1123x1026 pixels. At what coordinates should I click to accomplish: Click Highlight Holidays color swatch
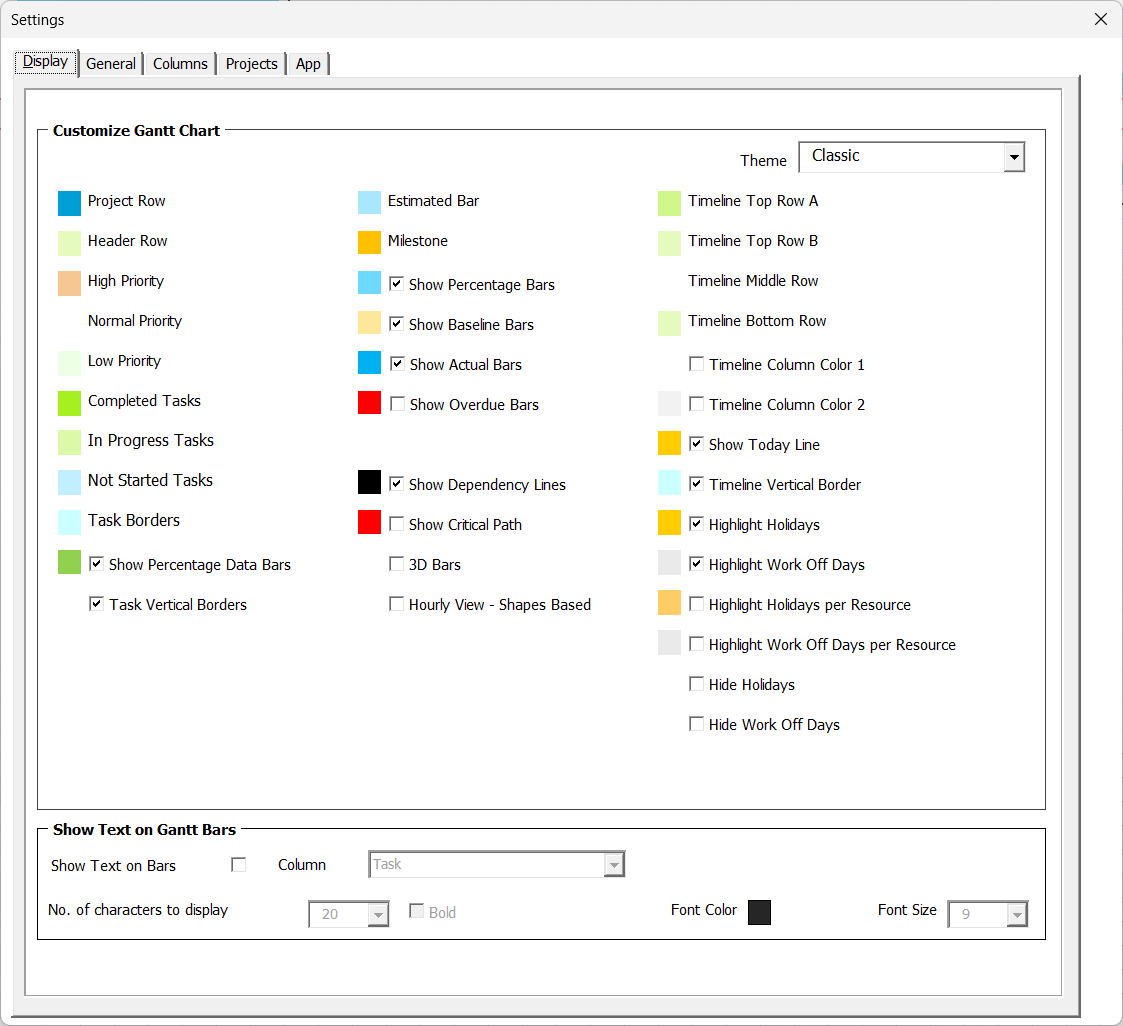click(670, 523)
